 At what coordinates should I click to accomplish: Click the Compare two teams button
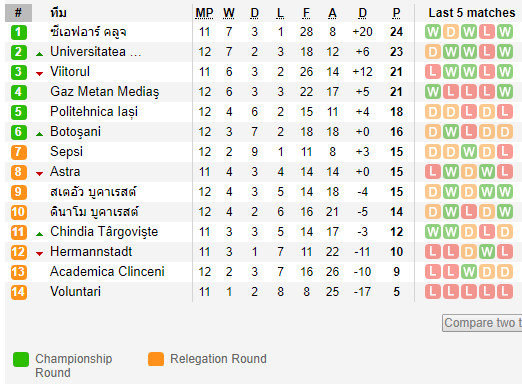tap(482, 323)
